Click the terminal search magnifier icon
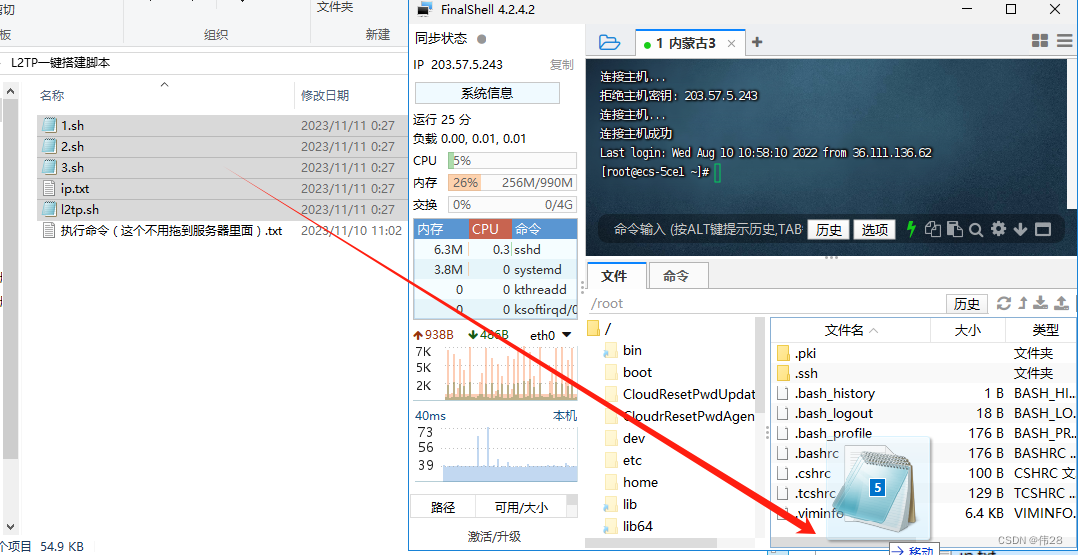This screenshot has width=1078, height=555. (x=976, y=229)
